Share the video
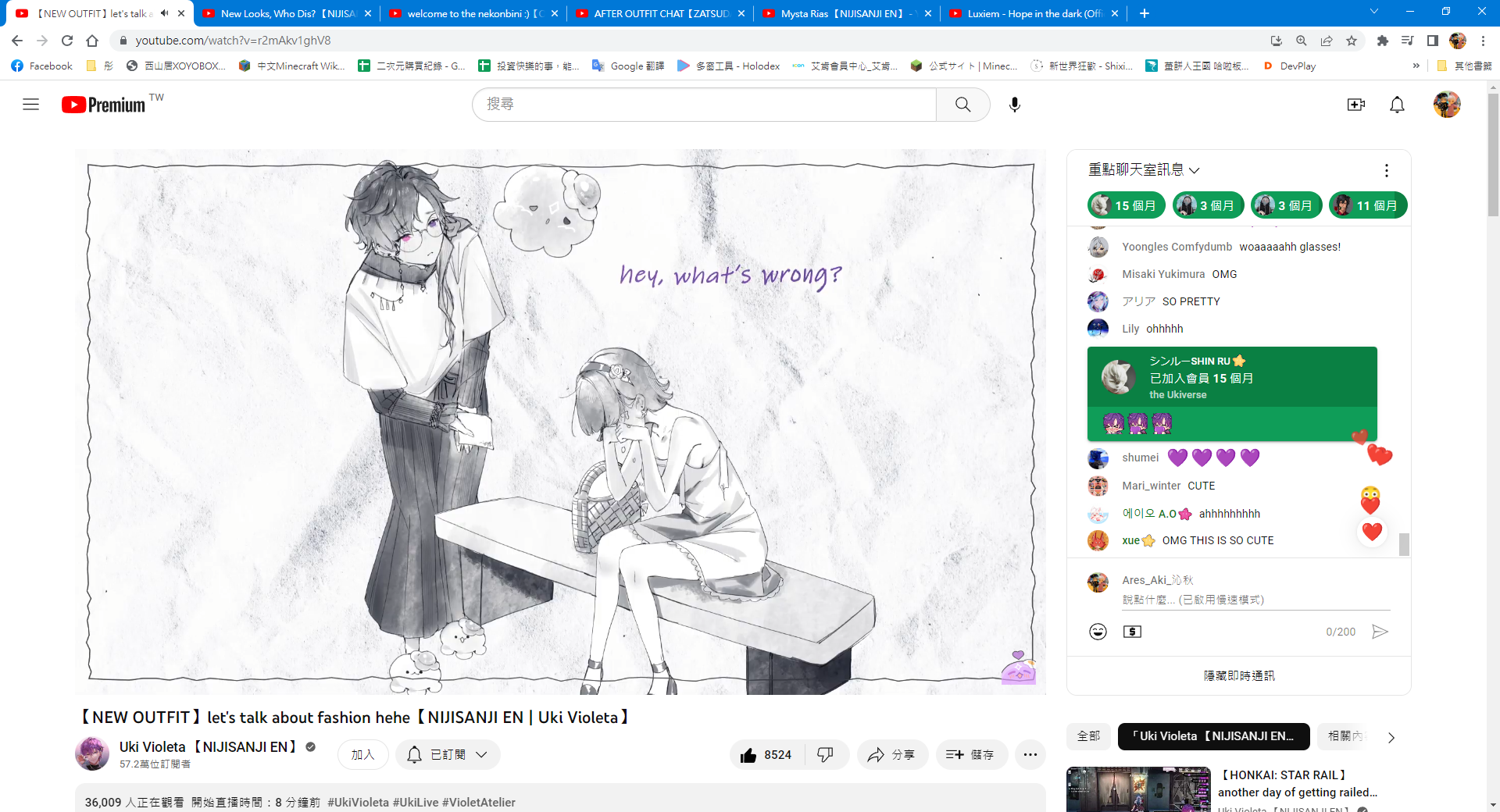This screenshot has width=1500, height=812. (891, 755)
